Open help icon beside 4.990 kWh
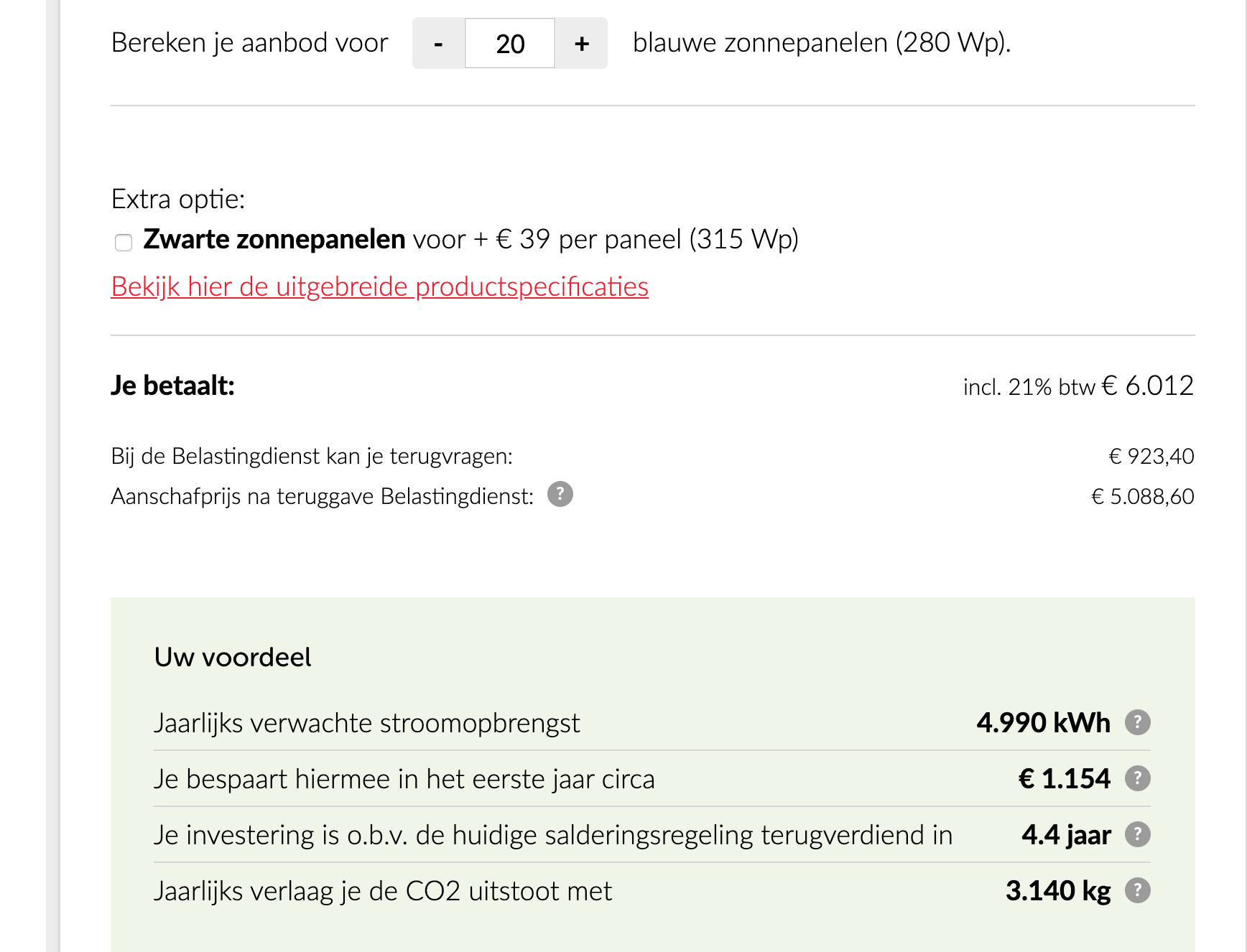Image resolution: width=1247 pixels, height=952 pixels. 1137,722
